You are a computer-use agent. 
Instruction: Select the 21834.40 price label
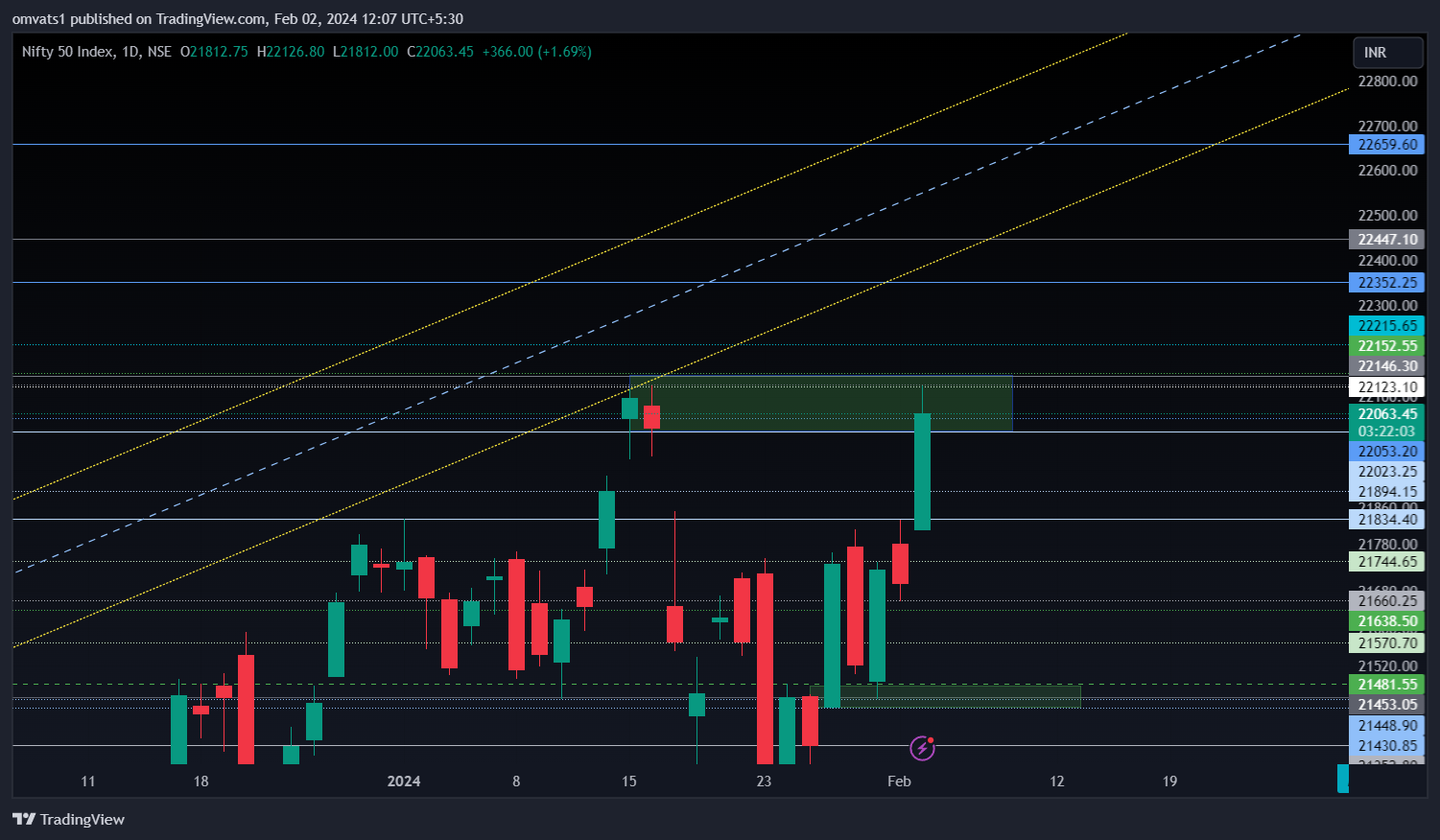coord(1386,520)
